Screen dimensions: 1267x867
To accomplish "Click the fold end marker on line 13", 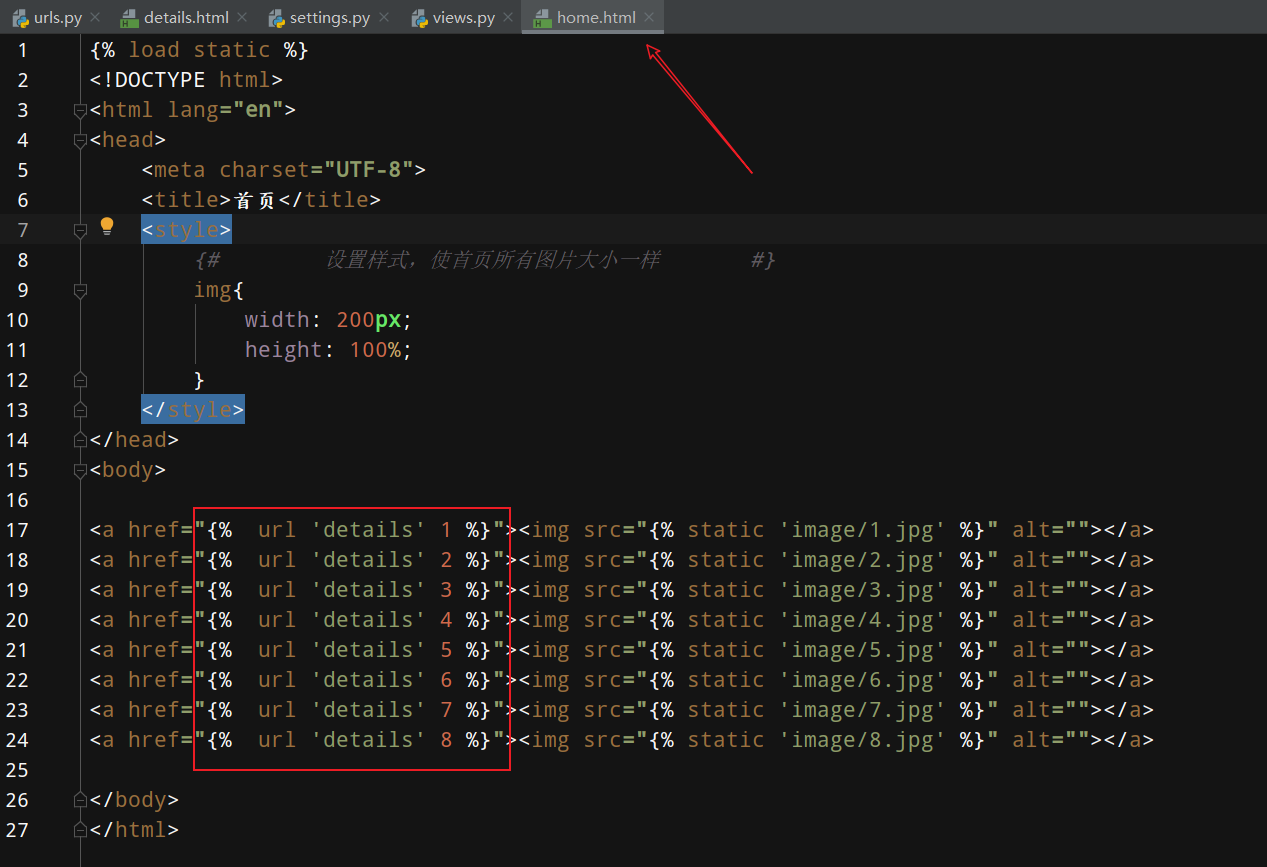I will tap(81, 410).
